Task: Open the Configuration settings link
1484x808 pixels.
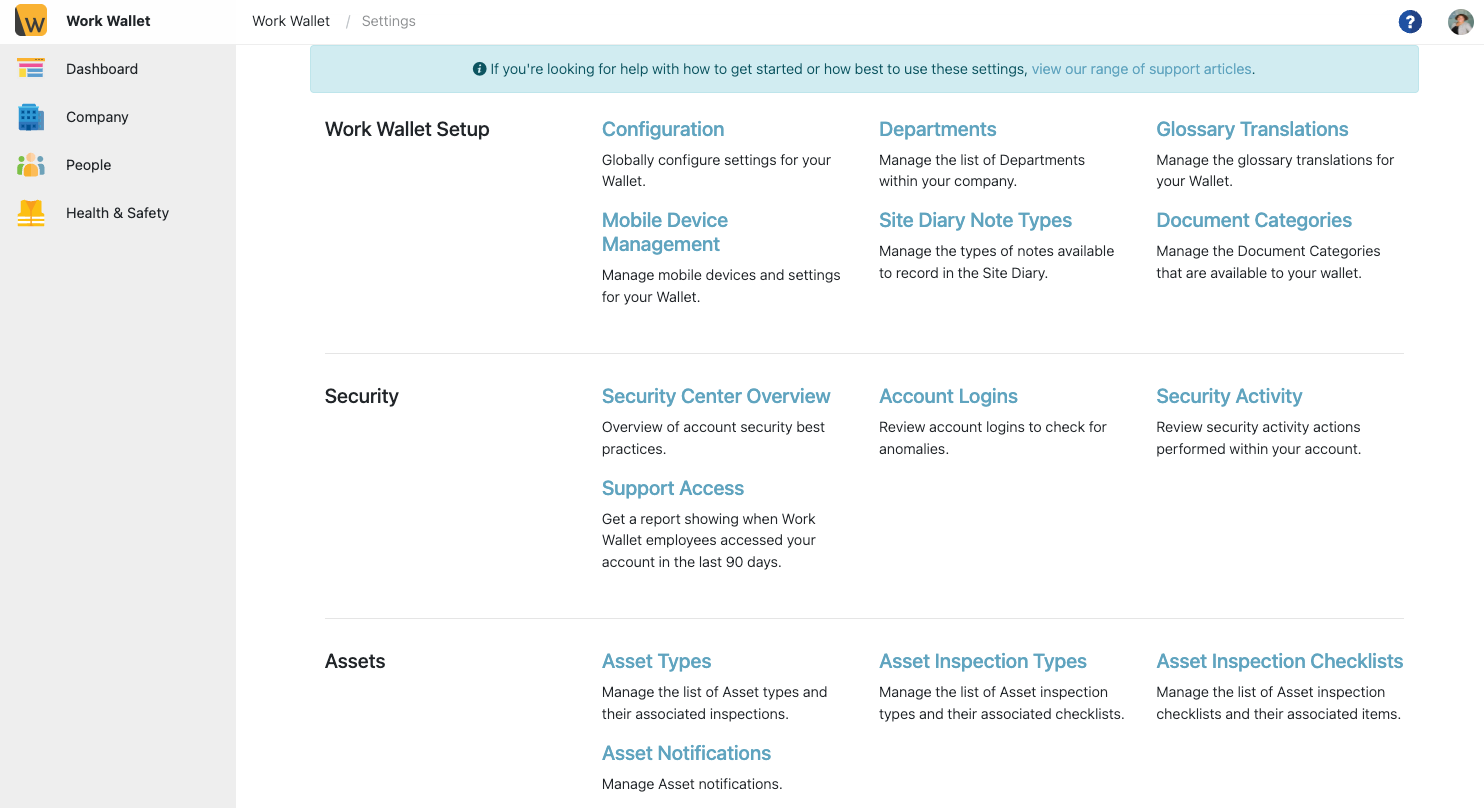Action: click(x=662, y=129)
